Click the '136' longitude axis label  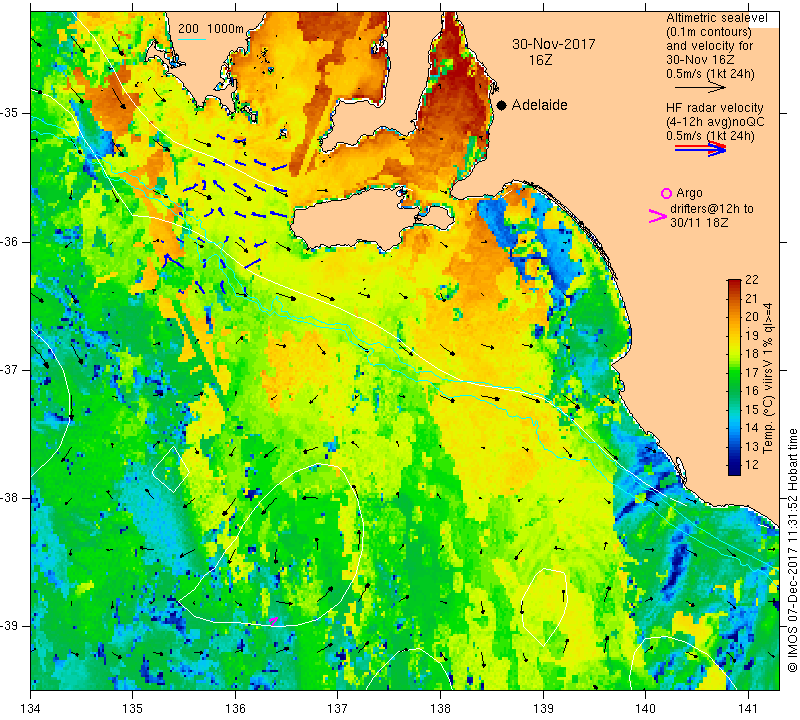tap(235, 709)
